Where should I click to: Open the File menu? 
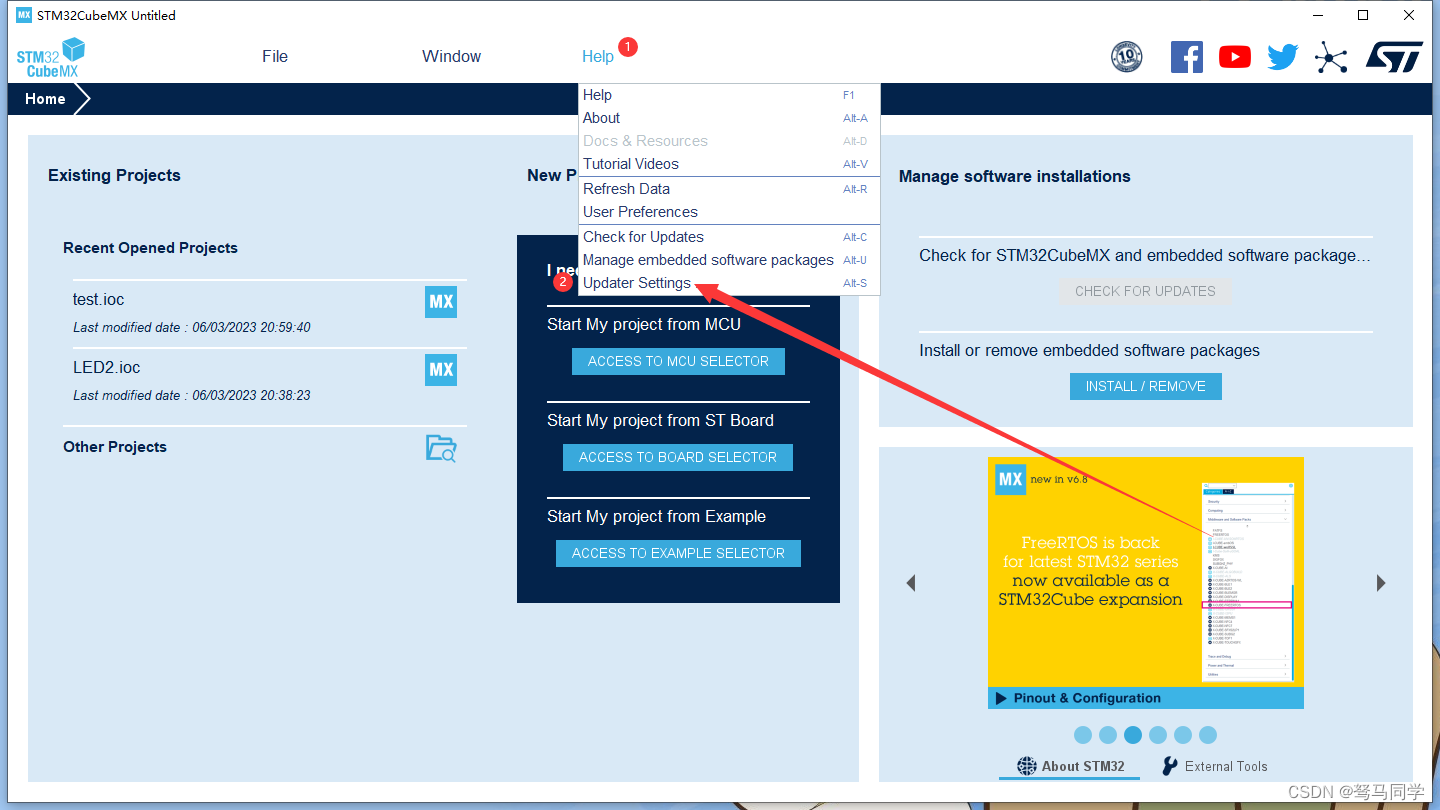click(275, 57)
